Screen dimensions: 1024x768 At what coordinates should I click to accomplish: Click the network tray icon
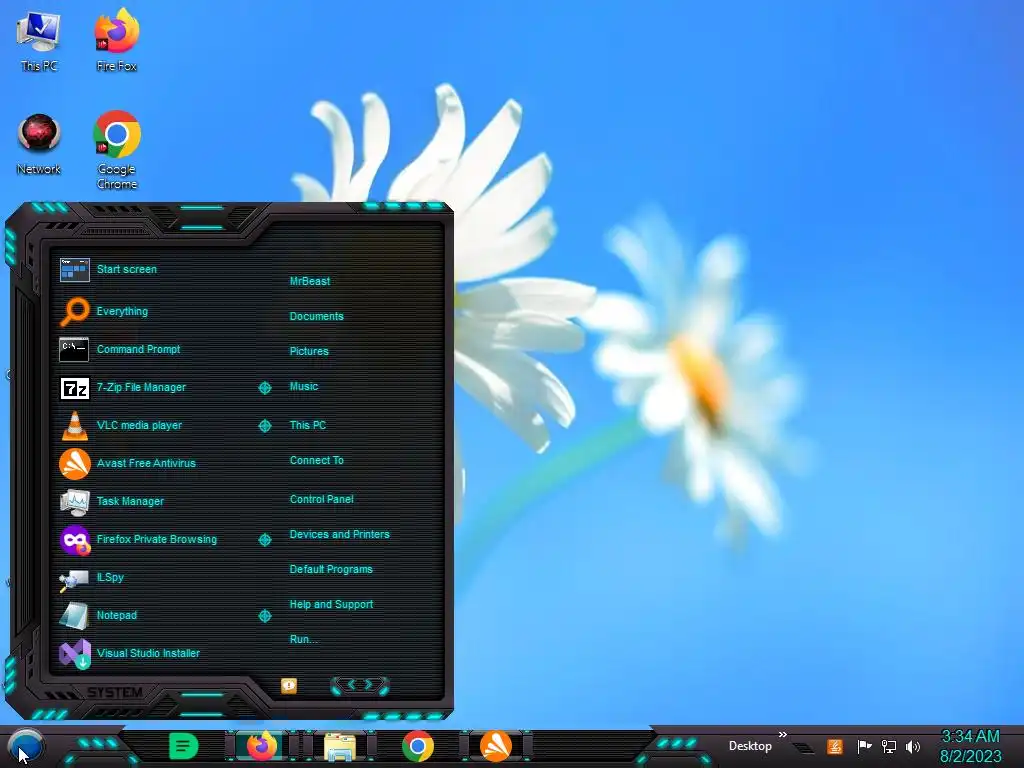889,746
